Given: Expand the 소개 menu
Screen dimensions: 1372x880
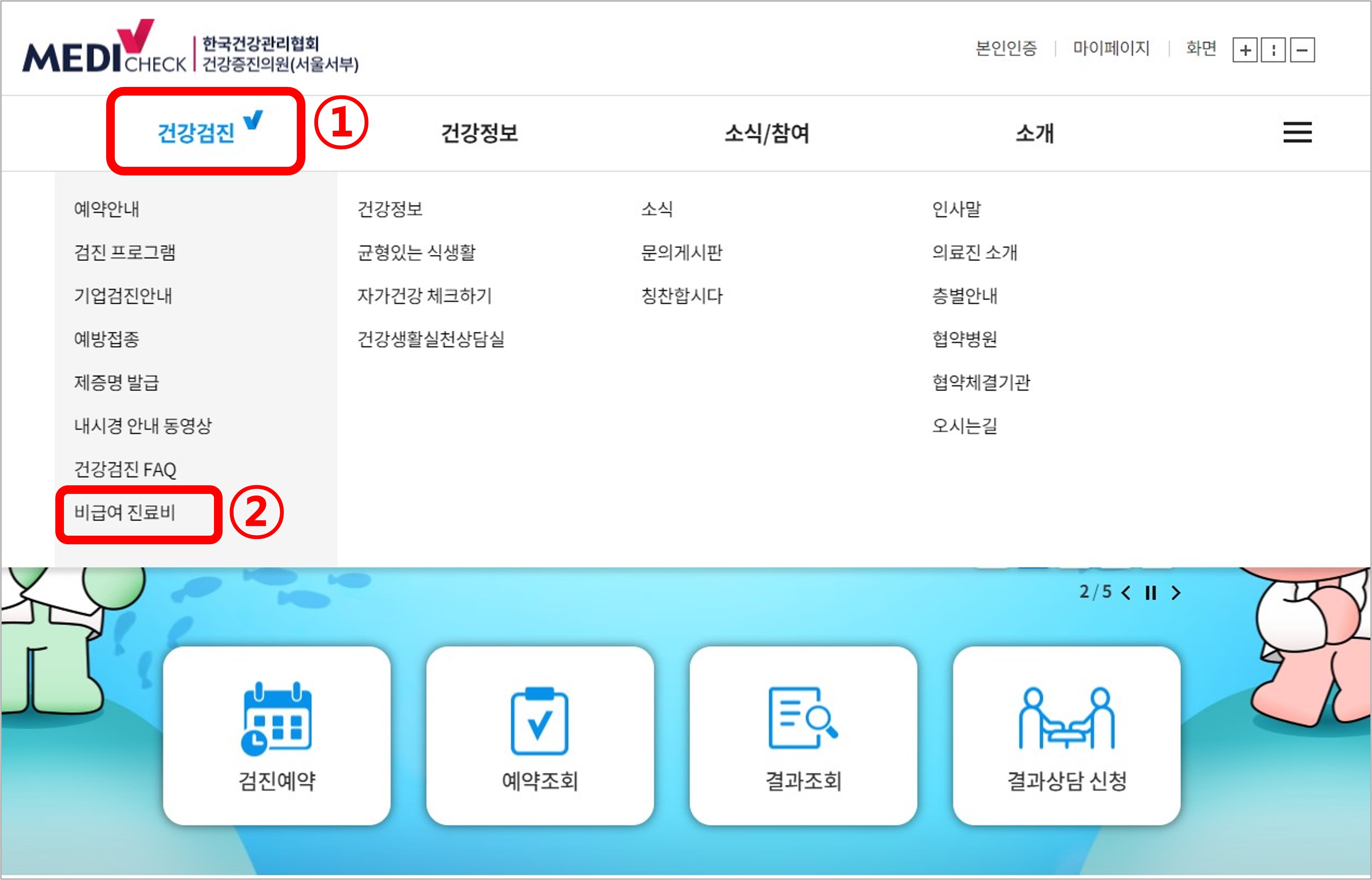Looking at the screenshot, I should coord(1034,133).
